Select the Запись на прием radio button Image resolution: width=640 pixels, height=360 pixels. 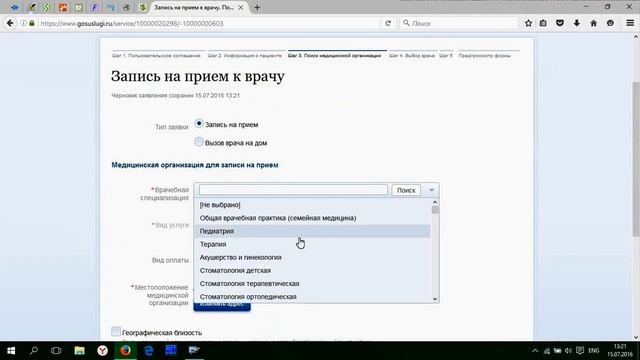coord(199,123)
